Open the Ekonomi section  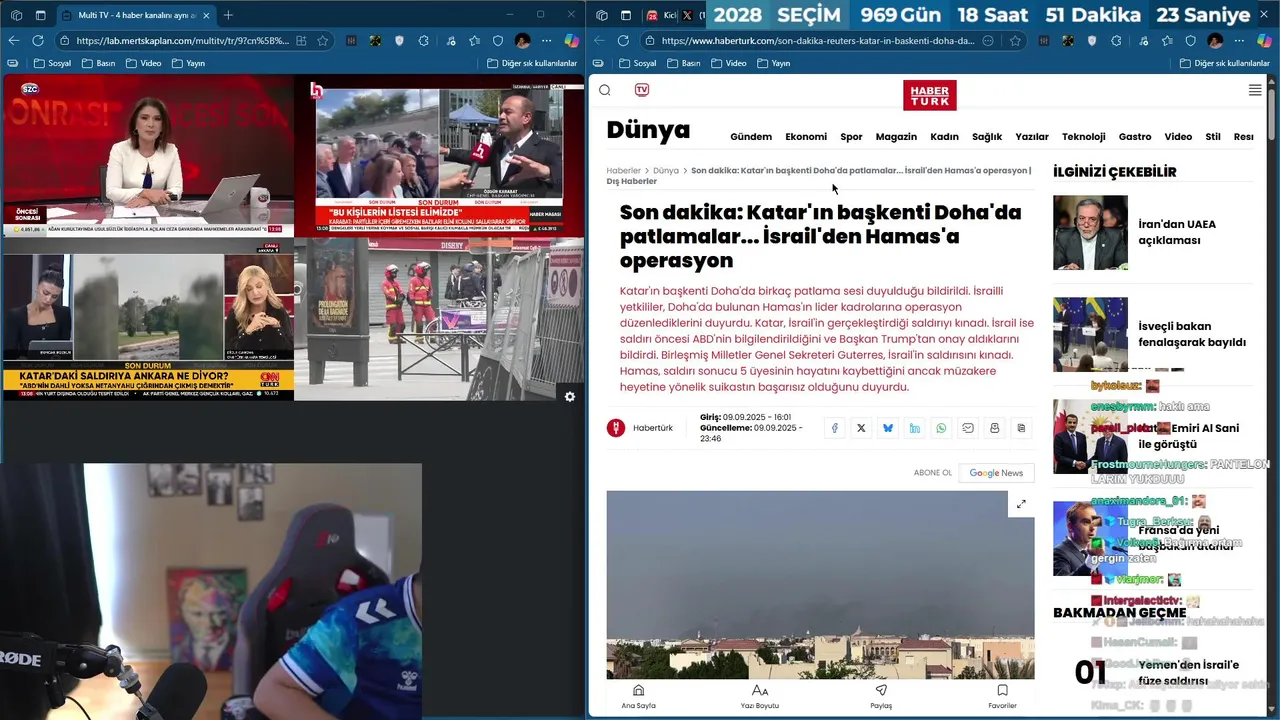tap(806, 137)
